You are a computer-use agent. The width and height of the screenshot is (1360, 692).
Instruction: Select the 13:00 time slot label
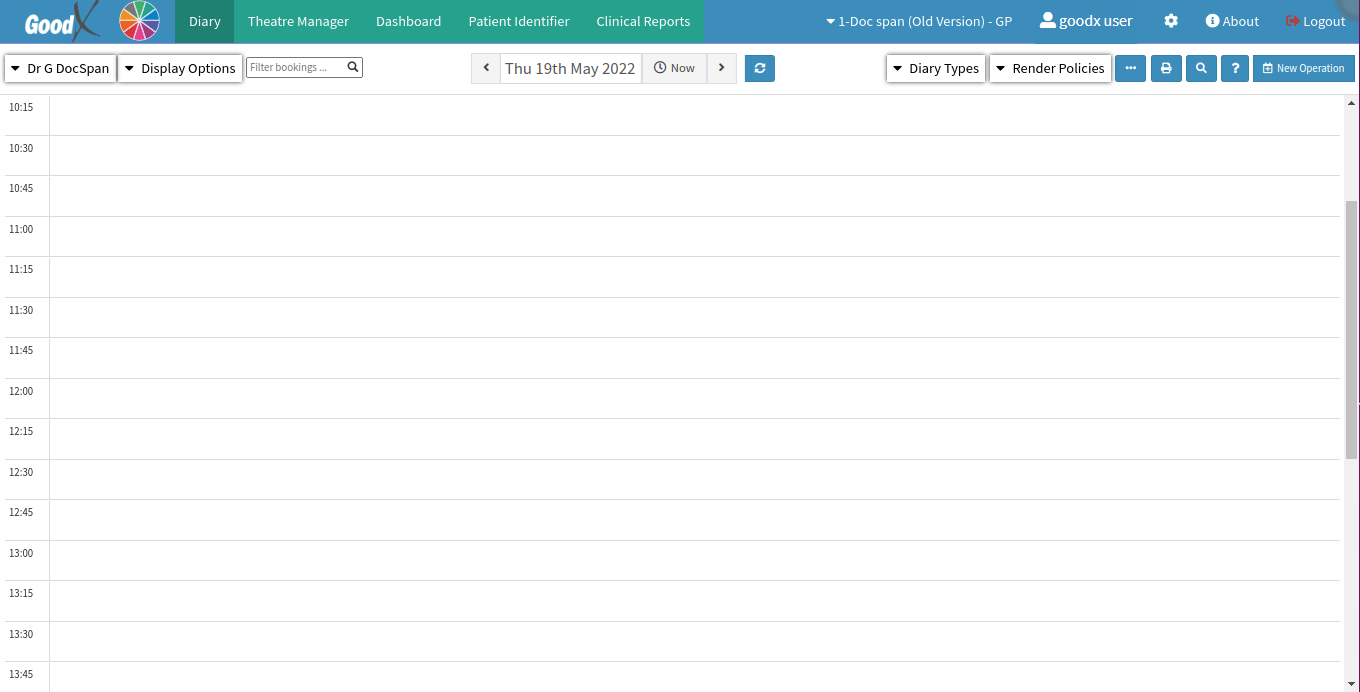tap(21, 553)
